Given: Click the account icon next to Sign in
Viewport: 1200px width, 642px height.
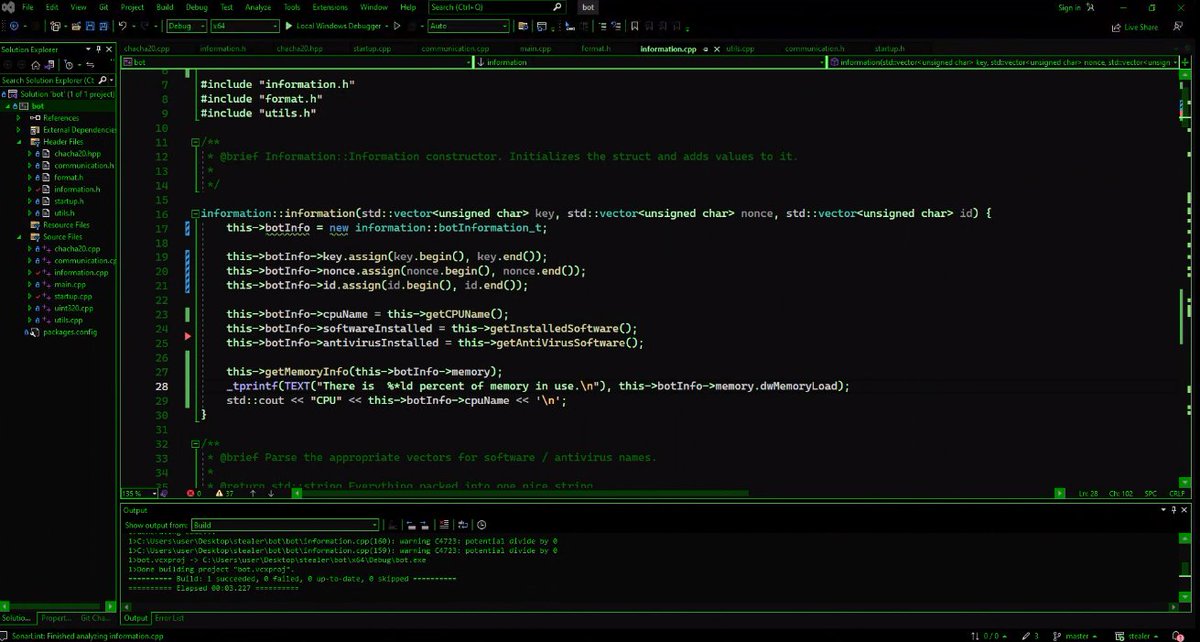Looking at the screenshot, I should [x=1091, y=8].
